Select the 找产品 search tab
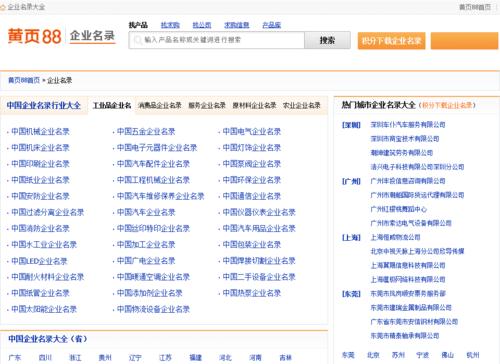This screenshot has width=500, height=364. tap(138, 25)
